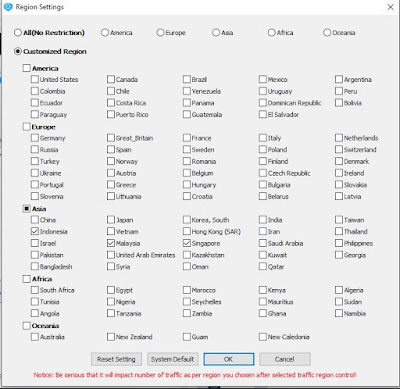Check the Seychelles checkbox
This screenshot has height=389, width=400.
point(187,302)
